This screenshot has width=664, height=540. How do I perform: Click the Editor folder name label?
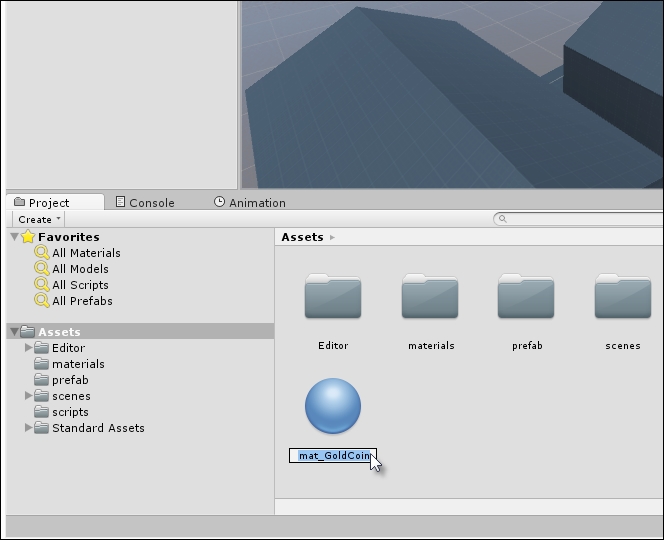point(333,346)
